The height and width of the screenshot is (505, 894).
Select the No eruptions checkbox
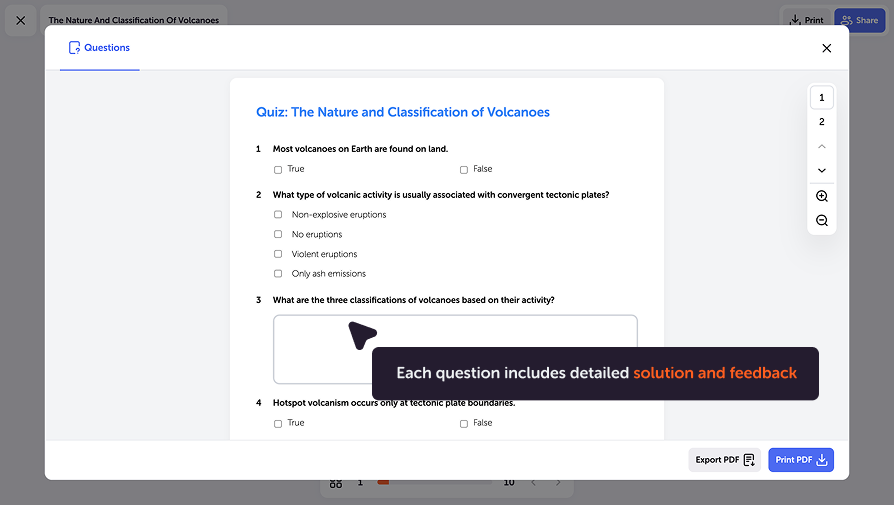pyautogui.click(x=278, y=234)
